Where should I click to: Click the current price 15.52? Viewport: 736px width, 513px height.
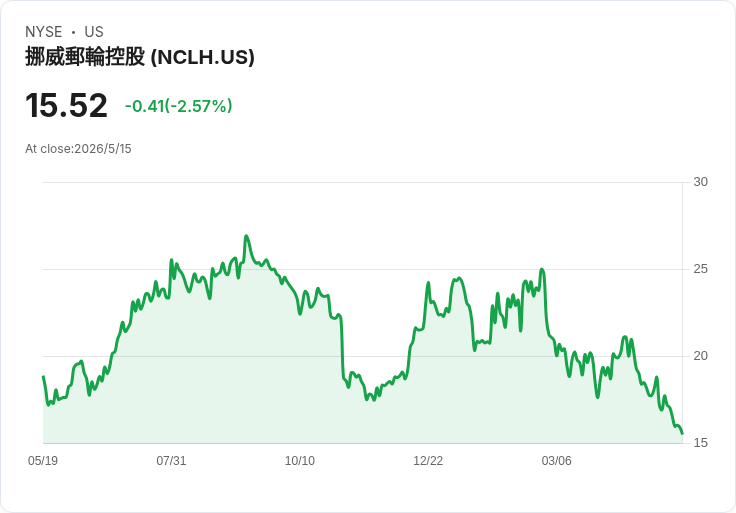pos(66,105)
